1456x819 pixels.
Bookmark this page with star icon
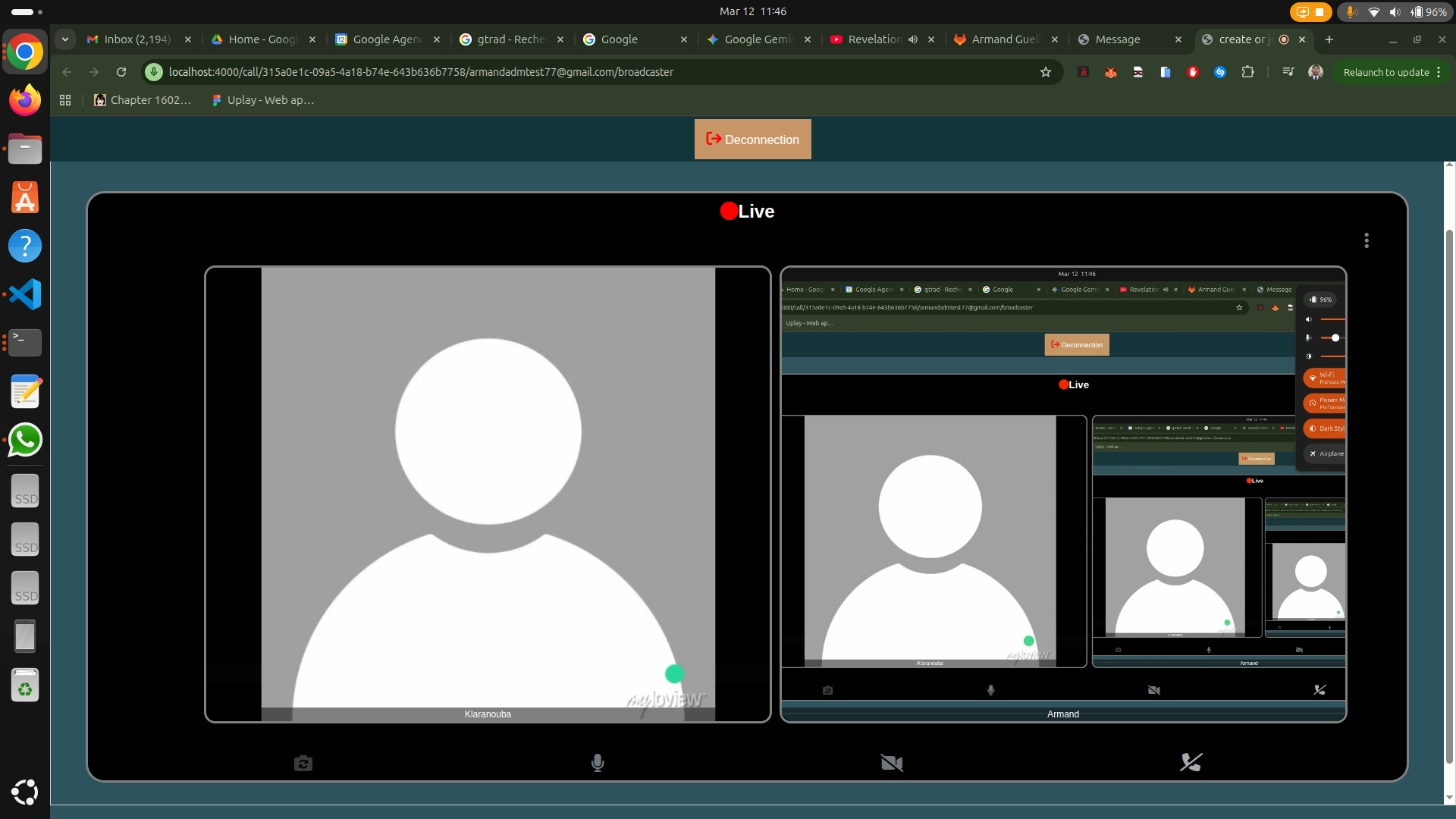coord(1046,72)
